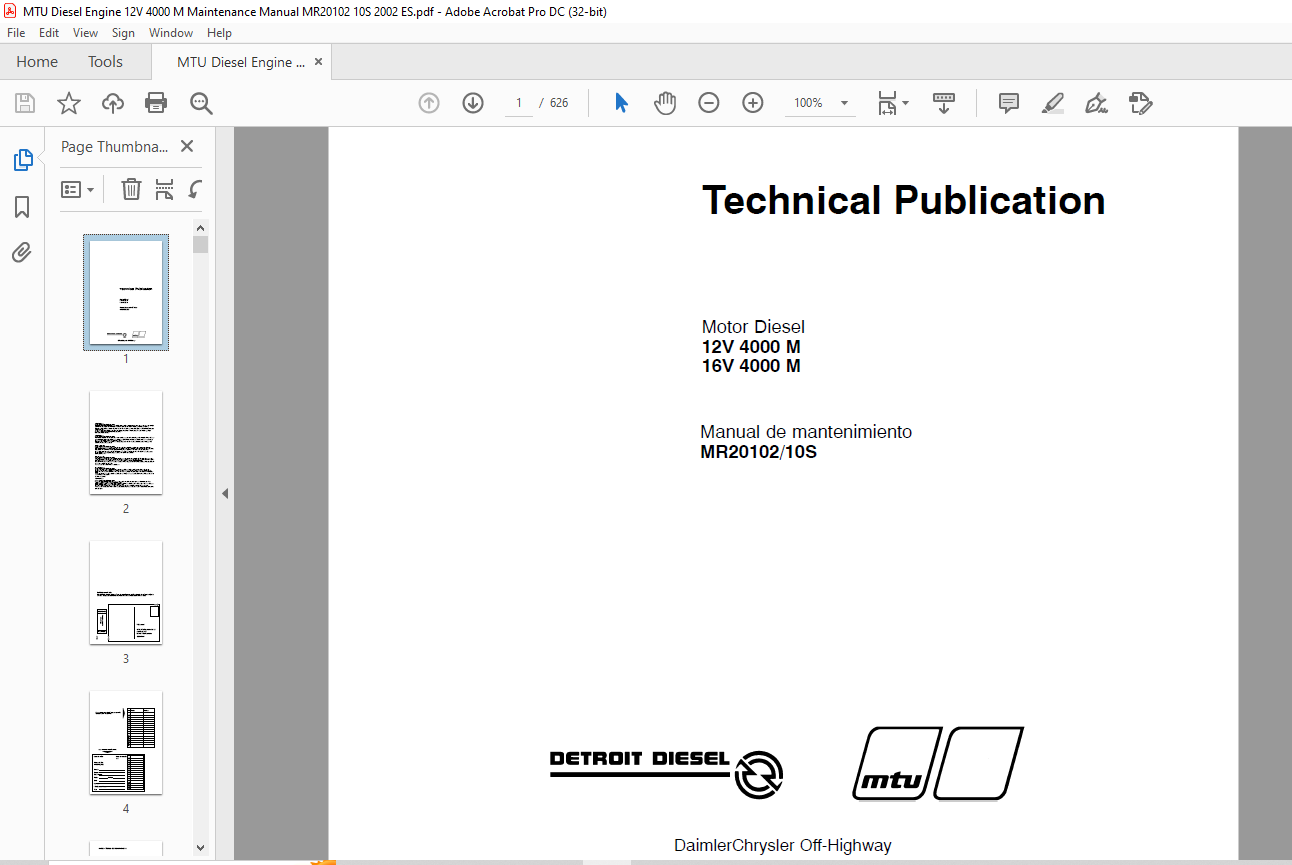Go to next page arrow
Screen dimensions: 1292x865
pos(473,103)
